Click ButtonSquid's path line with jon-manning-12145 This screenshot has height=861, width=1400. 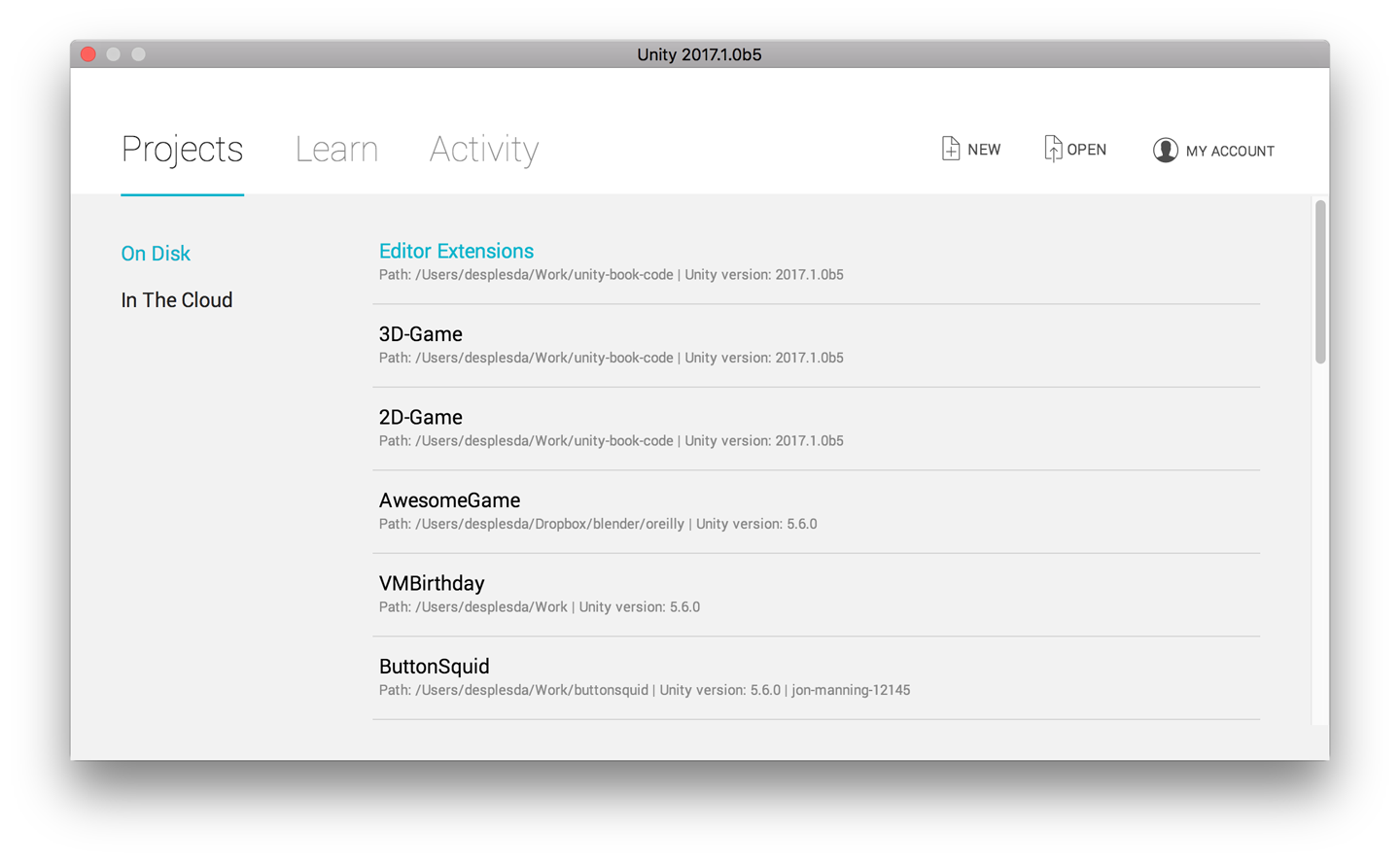[645, 690]
